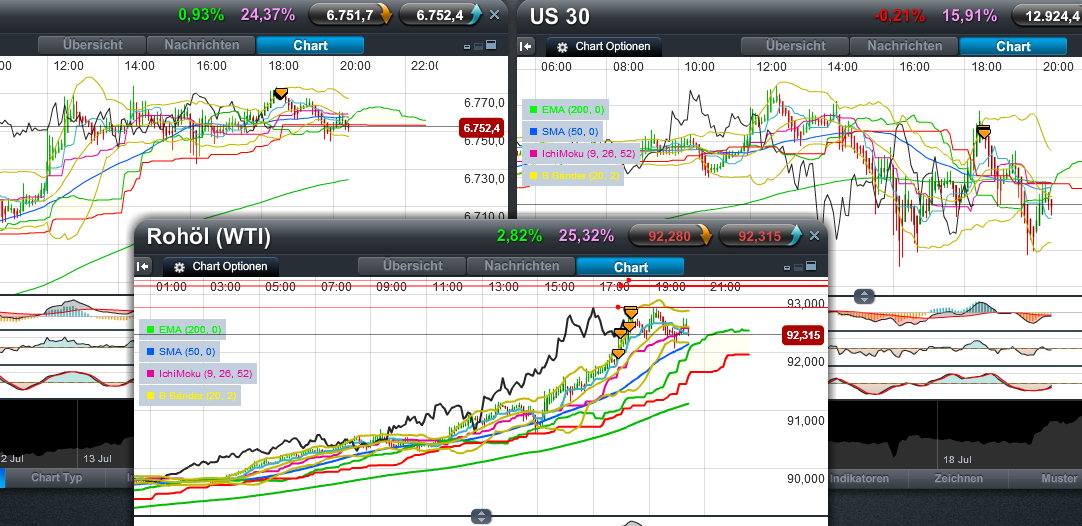The image size is (1082, 526).
Task: Click order marker in left index chart
Action: point(280,94)
